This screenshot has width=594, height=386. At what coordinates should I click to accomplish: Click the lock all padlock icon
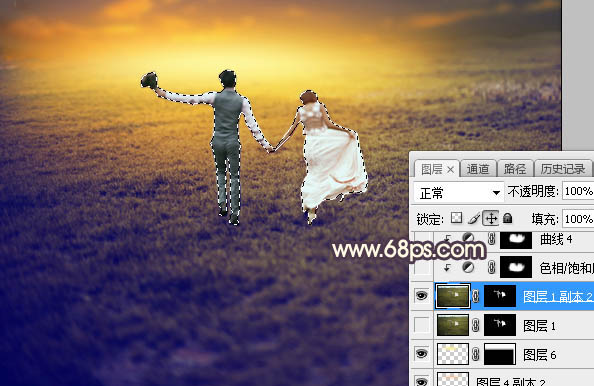[x=508, y=218]
